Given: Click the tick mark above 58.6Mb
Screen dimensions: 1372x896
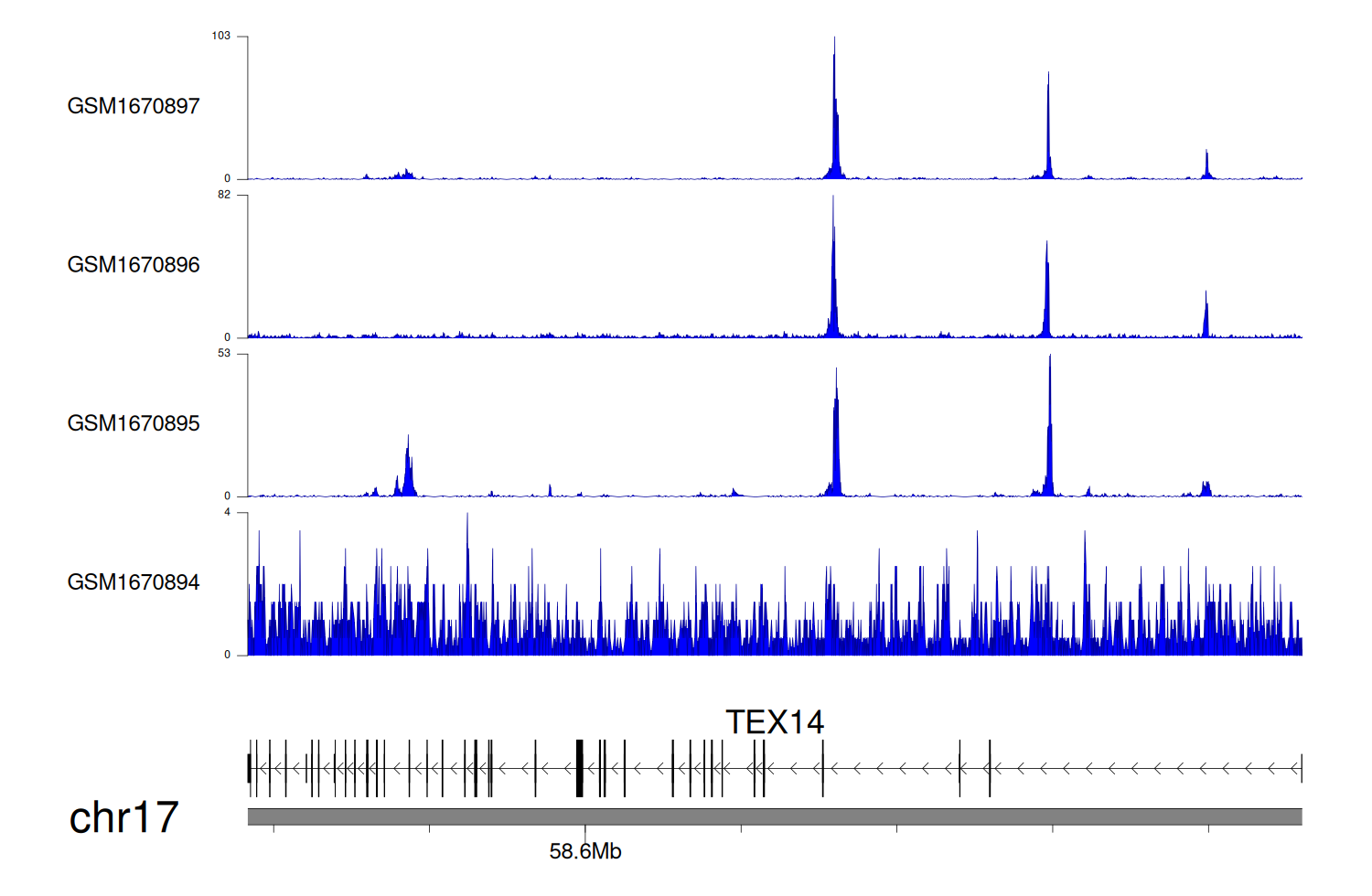Looking at the screenshot, I should (585, 829).
